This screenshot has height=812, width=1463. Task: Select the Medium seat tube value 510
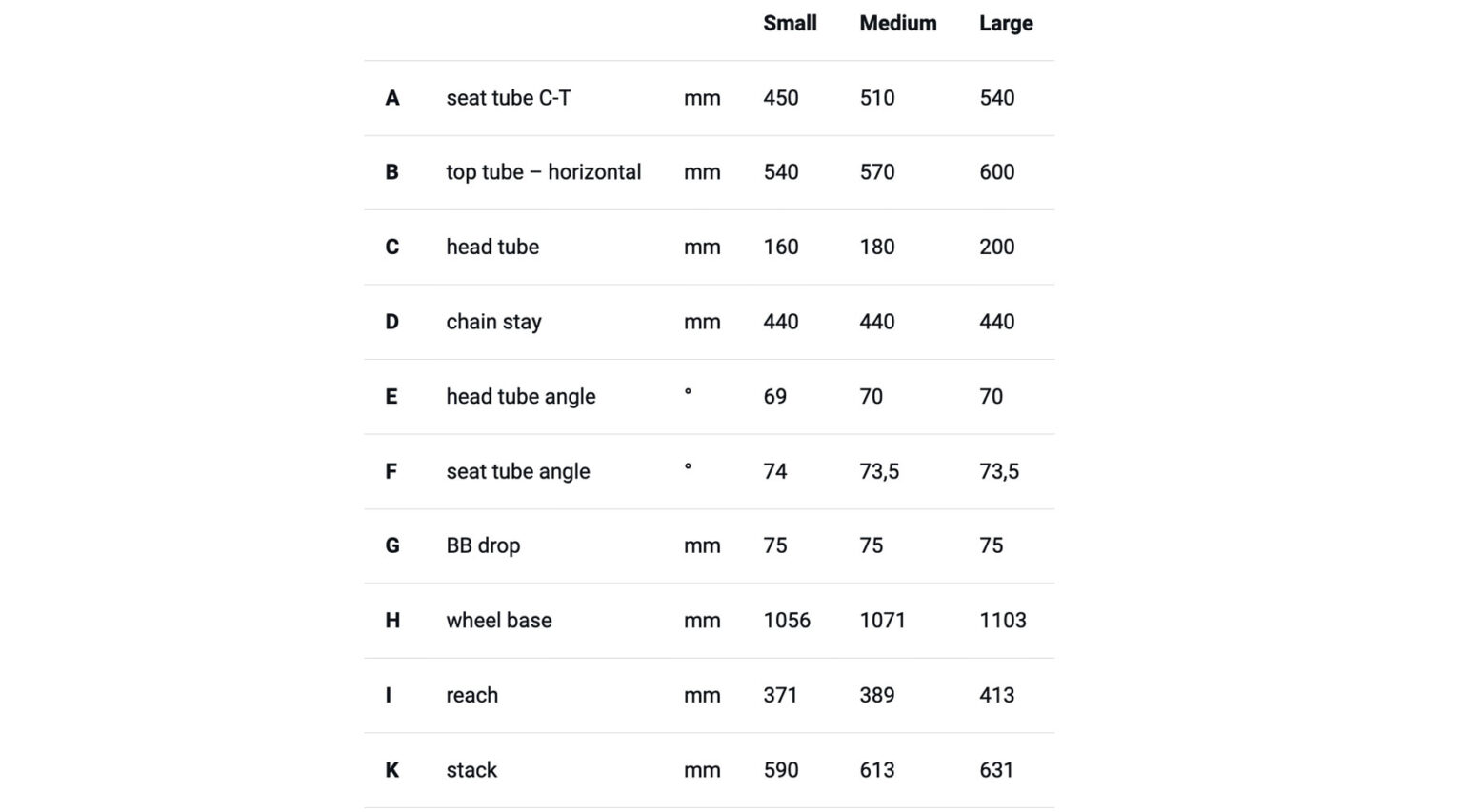[x=876, y=98]
